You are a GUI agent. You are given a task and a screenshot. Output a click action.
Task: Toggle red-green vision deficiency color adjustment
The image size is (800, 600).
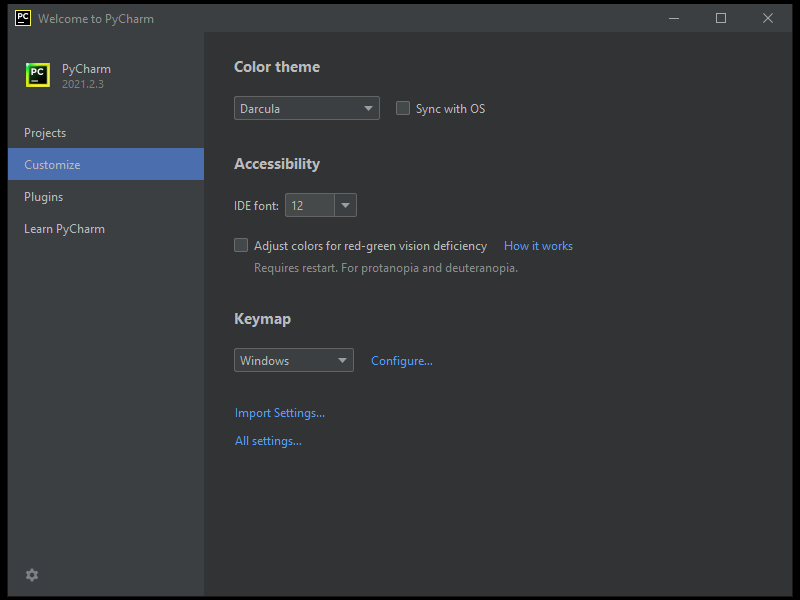point(241,245)
